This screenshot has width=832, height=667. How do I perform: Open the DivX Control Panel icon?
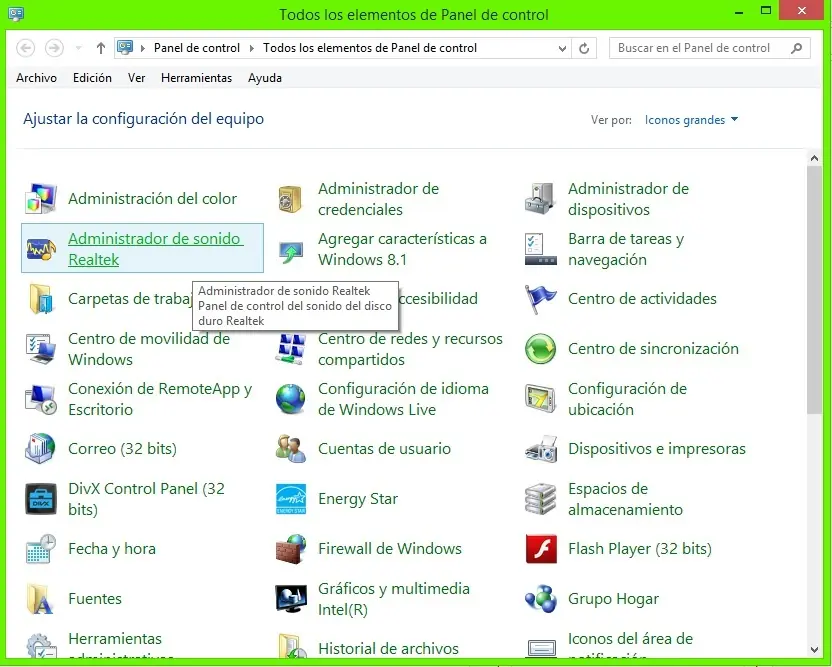pos(41,499)
